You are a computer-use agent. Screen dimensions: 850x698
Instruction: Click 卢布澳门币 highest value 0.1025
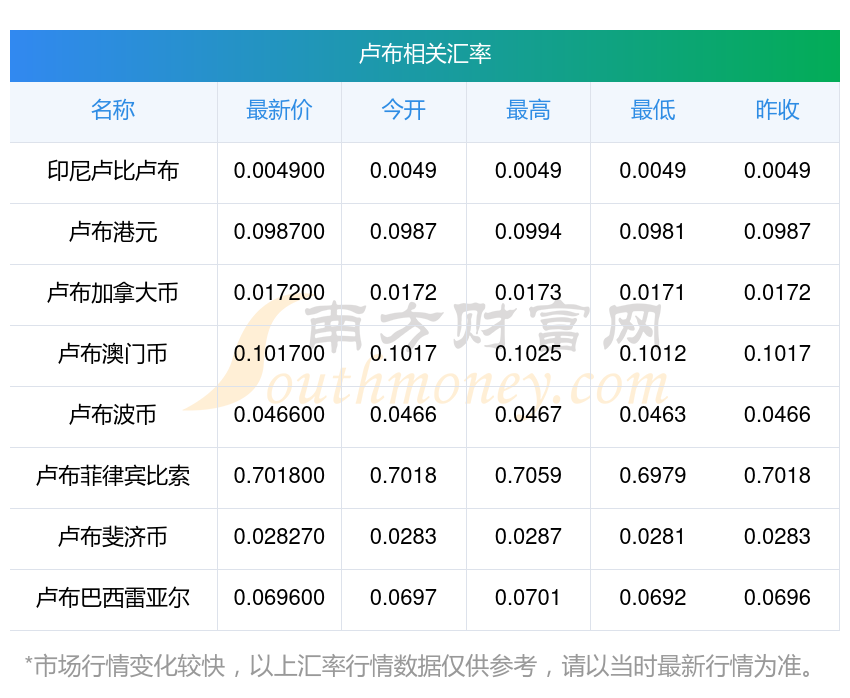tap(528, 354)
